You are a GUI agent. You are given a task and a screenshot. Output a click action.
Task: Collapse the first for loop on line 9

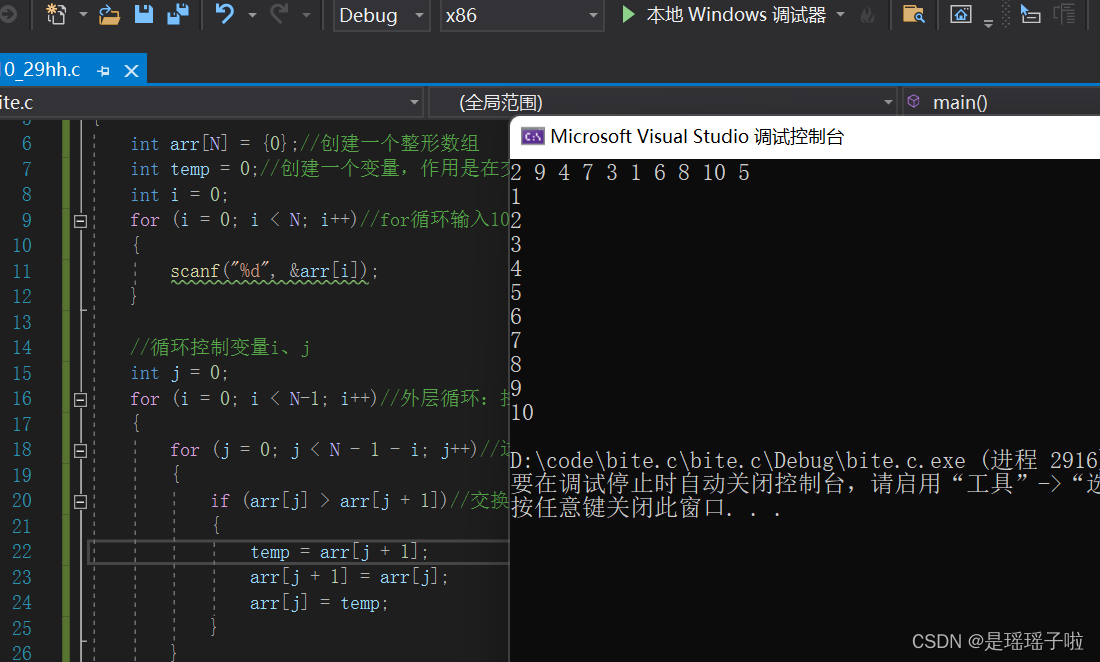tap(81, 221)
